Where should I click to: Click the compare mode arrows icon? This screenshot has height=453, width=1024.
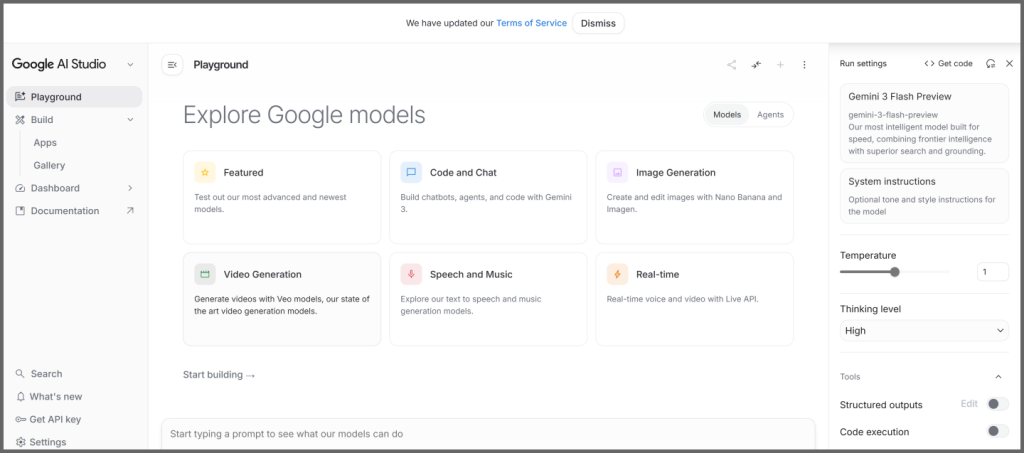[756, 65]
